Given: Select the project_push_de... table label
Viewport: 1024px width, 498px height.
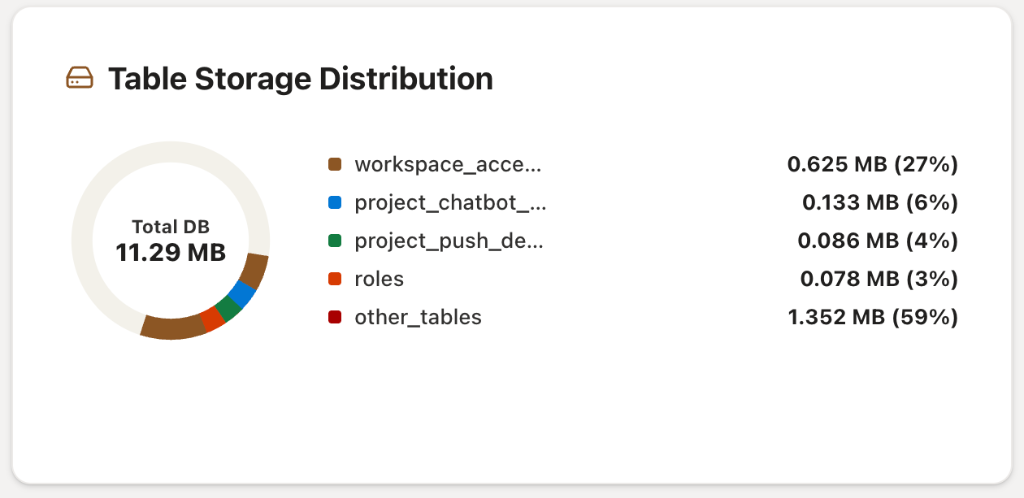Looking at the screenshot, I should [449, 241].
